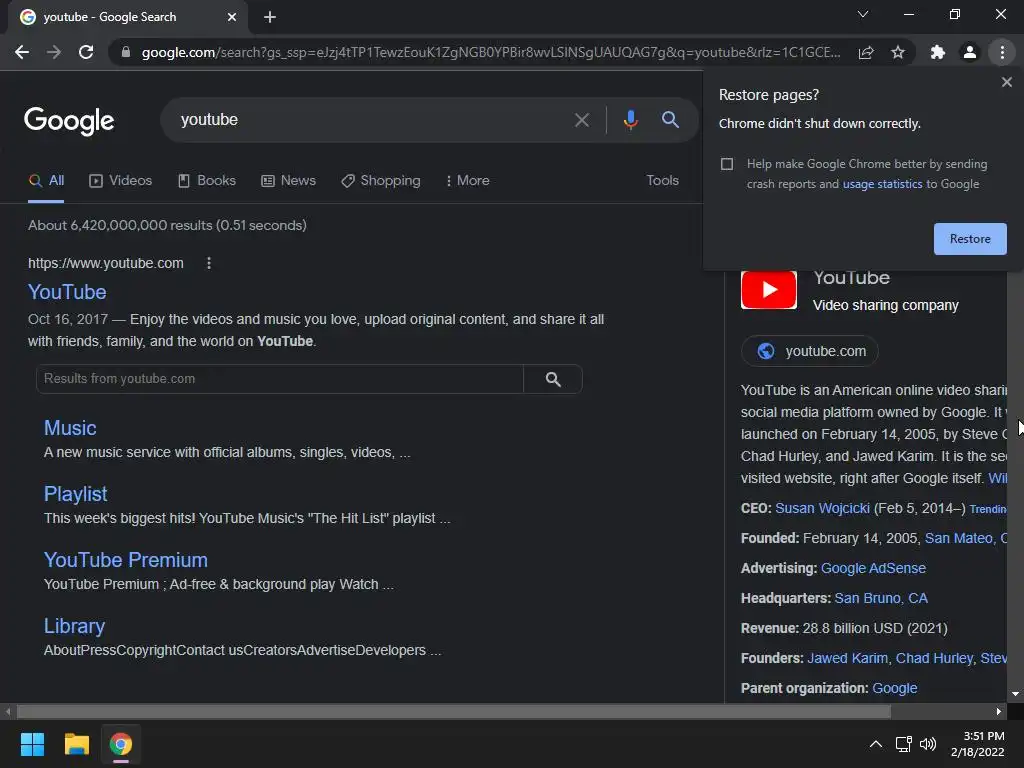Viewport: 1024px width, 768px height.
Task: Open the tab search chevron in title bar
Action: (863, 14)
